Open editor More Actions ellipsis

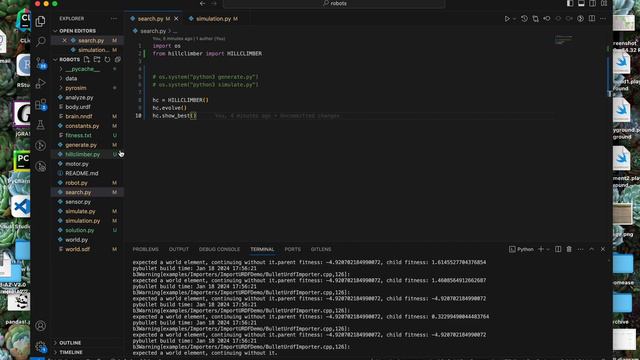point(603,19)
